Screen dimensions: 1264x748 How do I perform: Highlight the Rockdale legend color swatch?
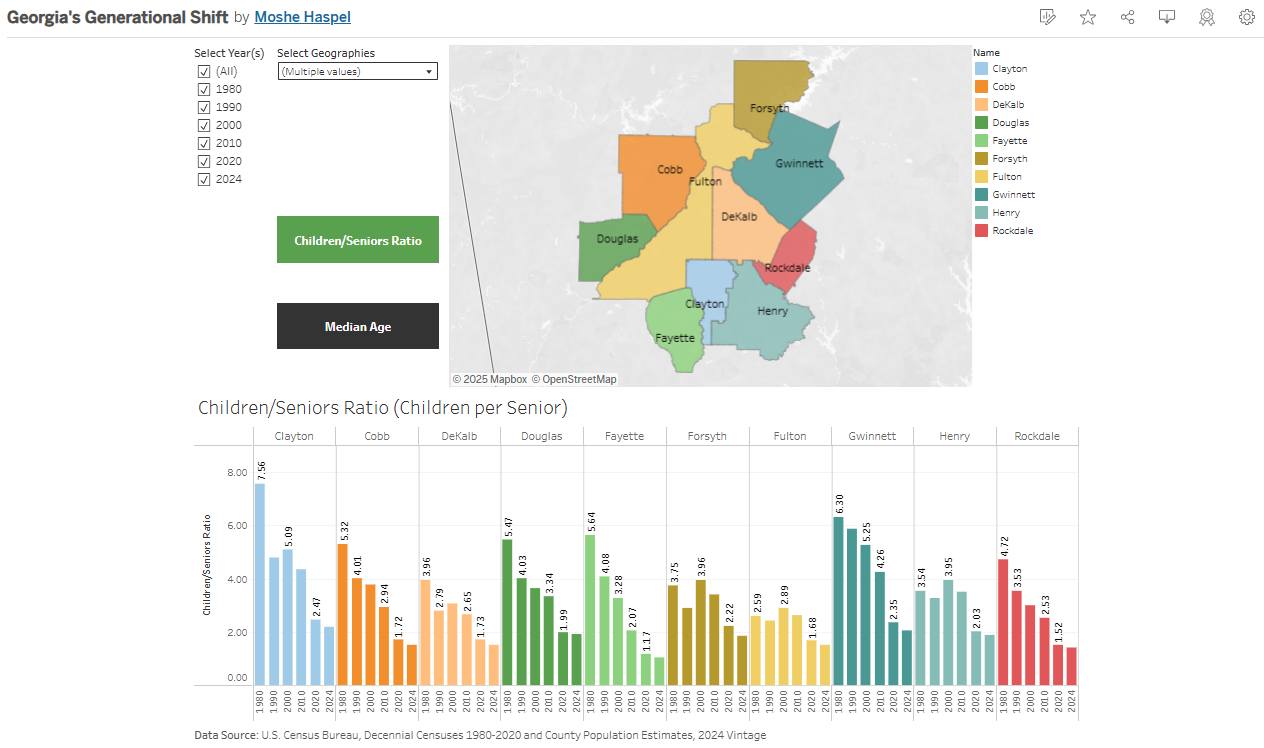(x=981, y=231)
